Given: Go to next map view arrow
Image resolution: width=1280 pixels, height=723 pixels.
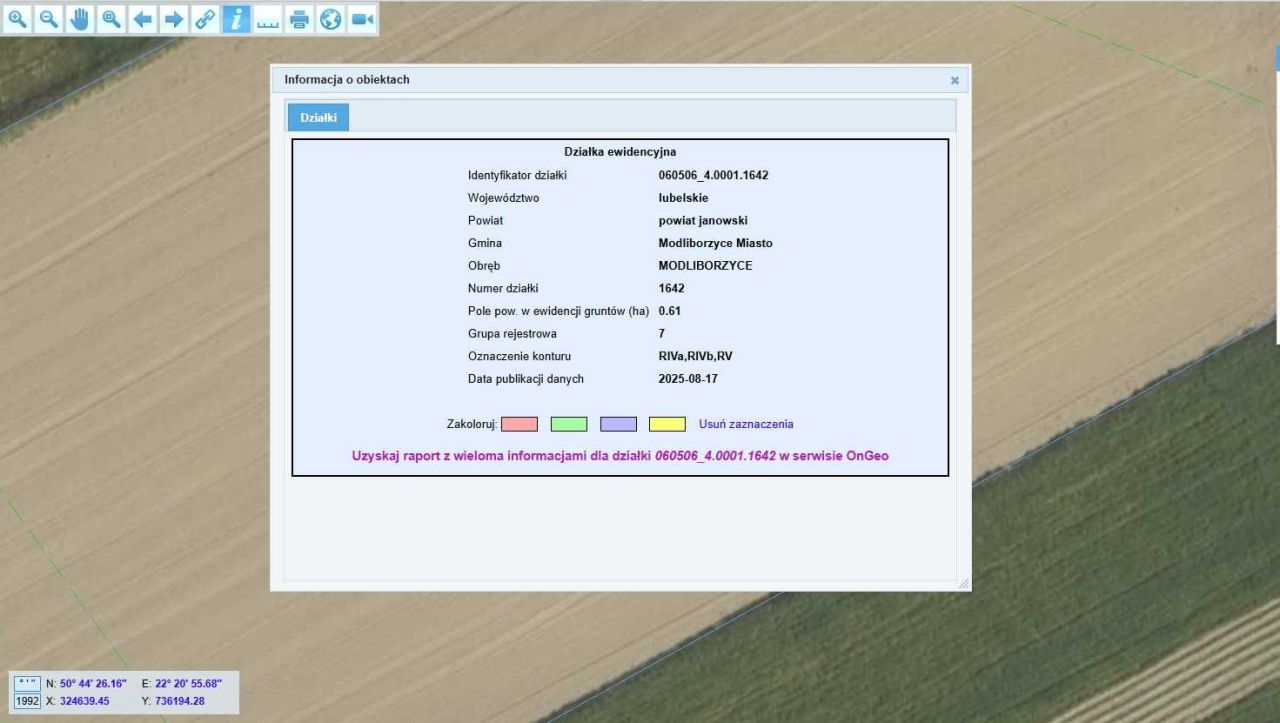Looking at the screenshot, I should point(173,18).
